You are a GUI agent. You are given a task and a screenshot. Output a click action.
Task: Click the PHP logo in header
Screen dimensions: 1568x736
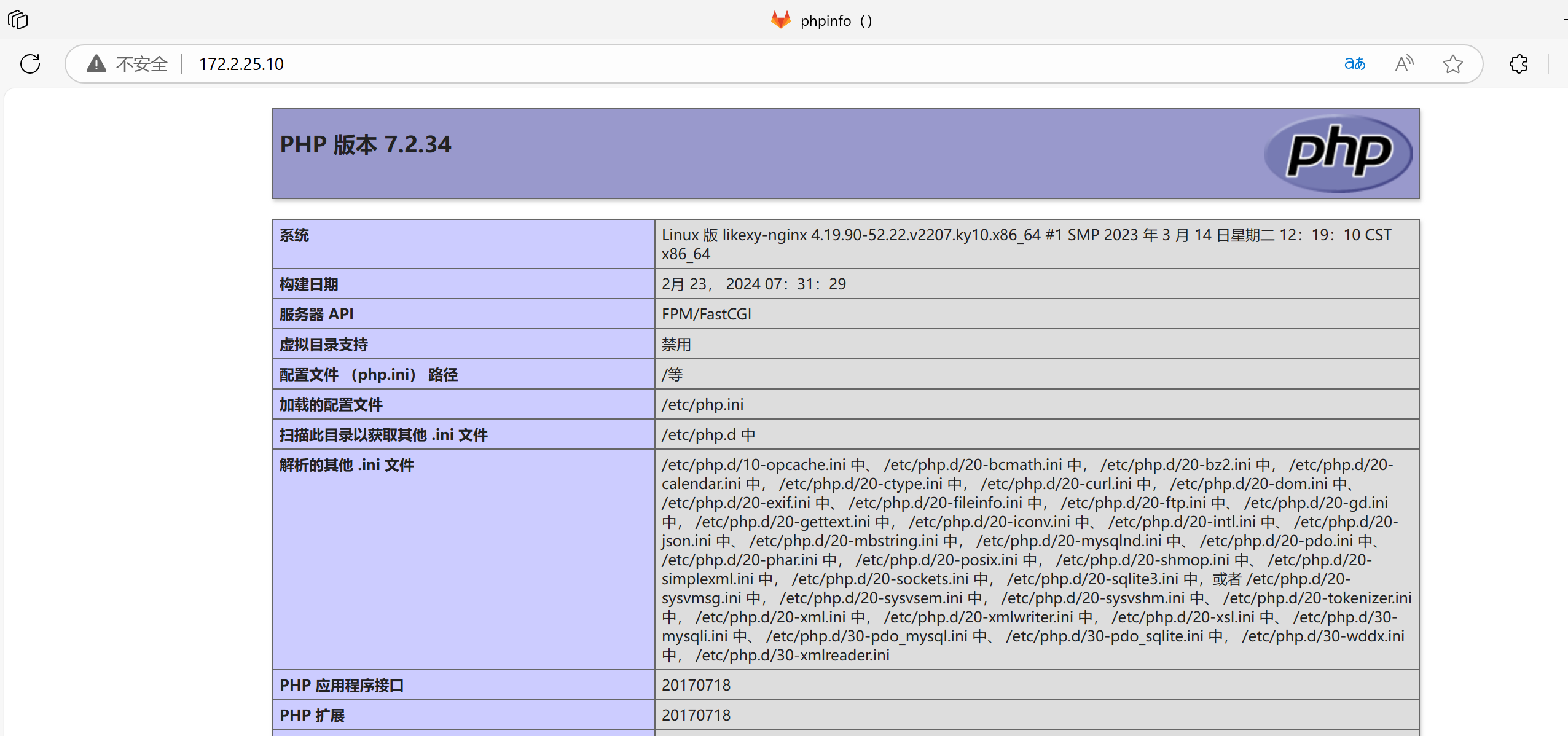tap(1338, 153)
